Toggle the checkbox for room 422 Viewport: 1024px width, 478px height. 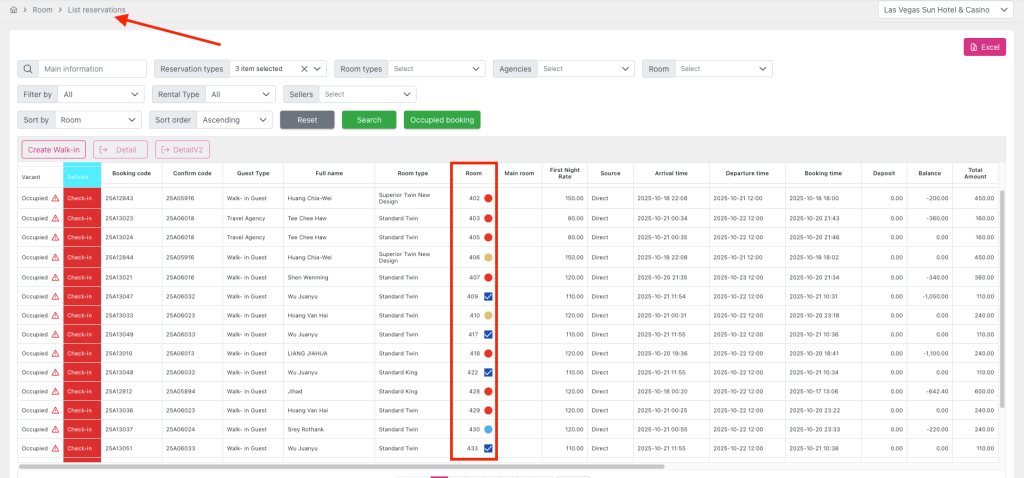[x=488, y=372]
